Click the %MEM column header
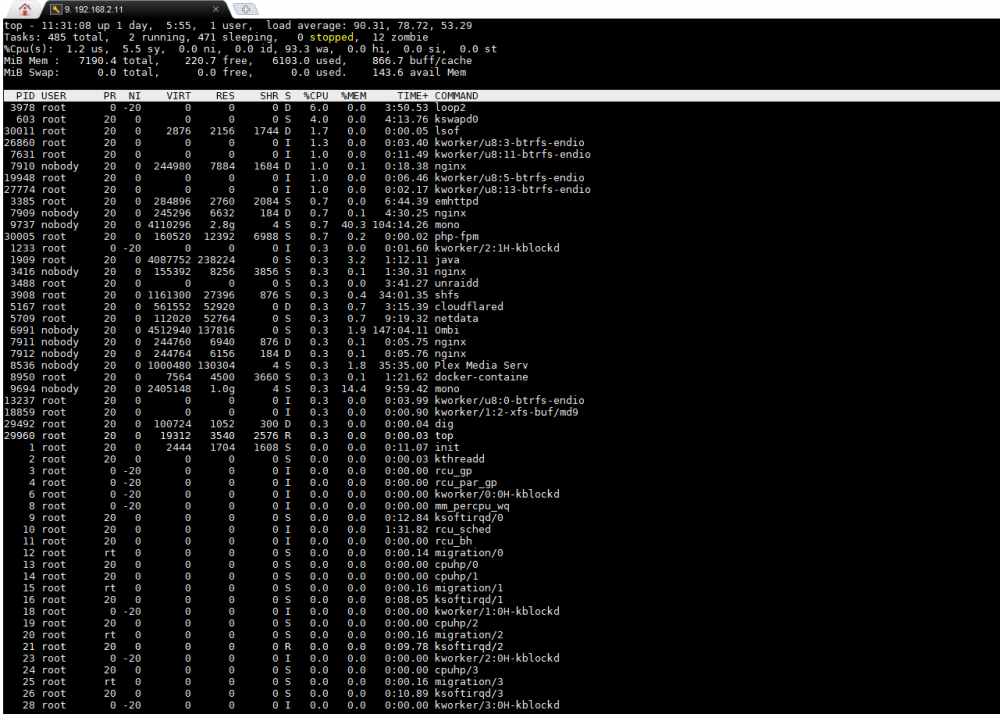 click(x=353, y=96)
